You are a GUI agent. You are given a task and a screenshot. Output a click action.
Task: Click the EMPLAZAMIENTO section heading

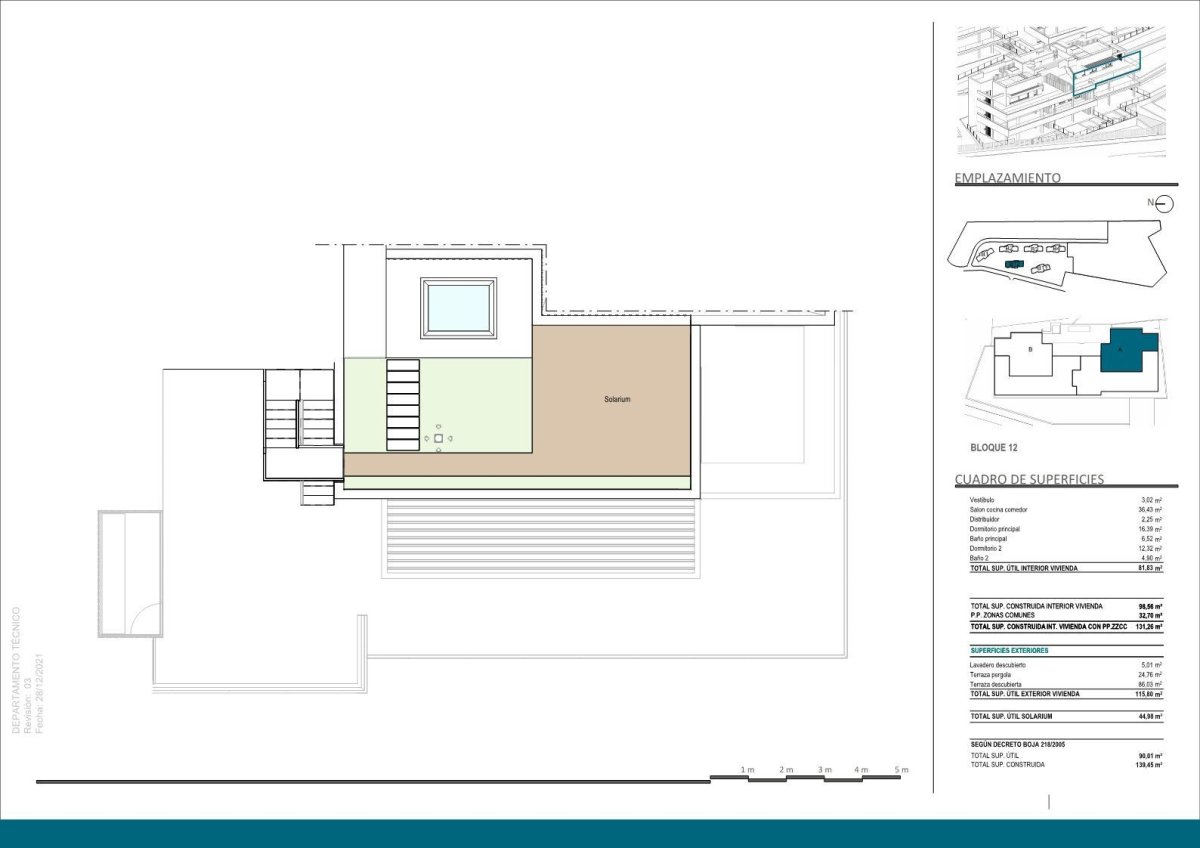coord(1007,178)
